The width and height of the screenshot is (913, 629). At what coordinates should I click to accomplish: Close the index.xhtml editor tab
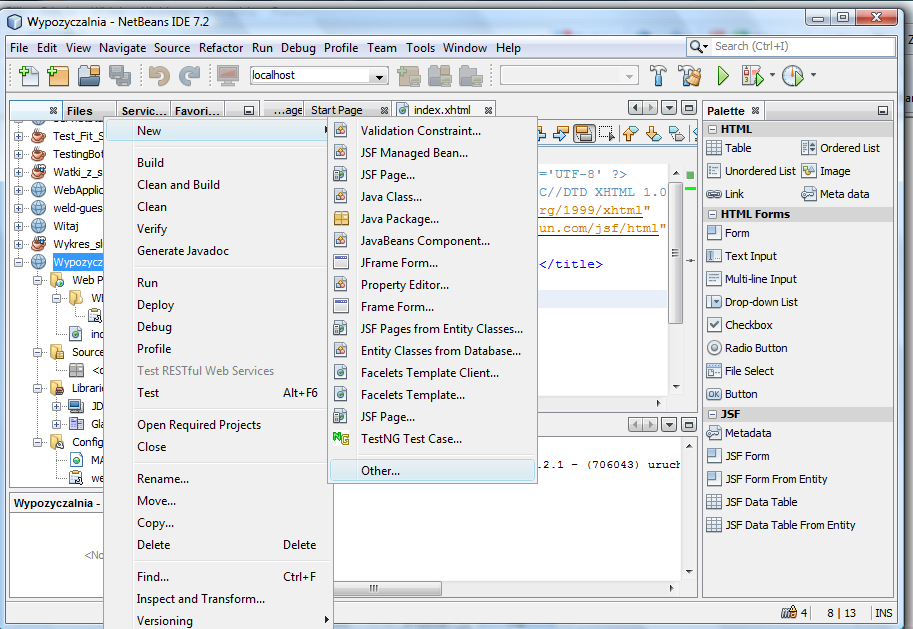pos(489,110)
